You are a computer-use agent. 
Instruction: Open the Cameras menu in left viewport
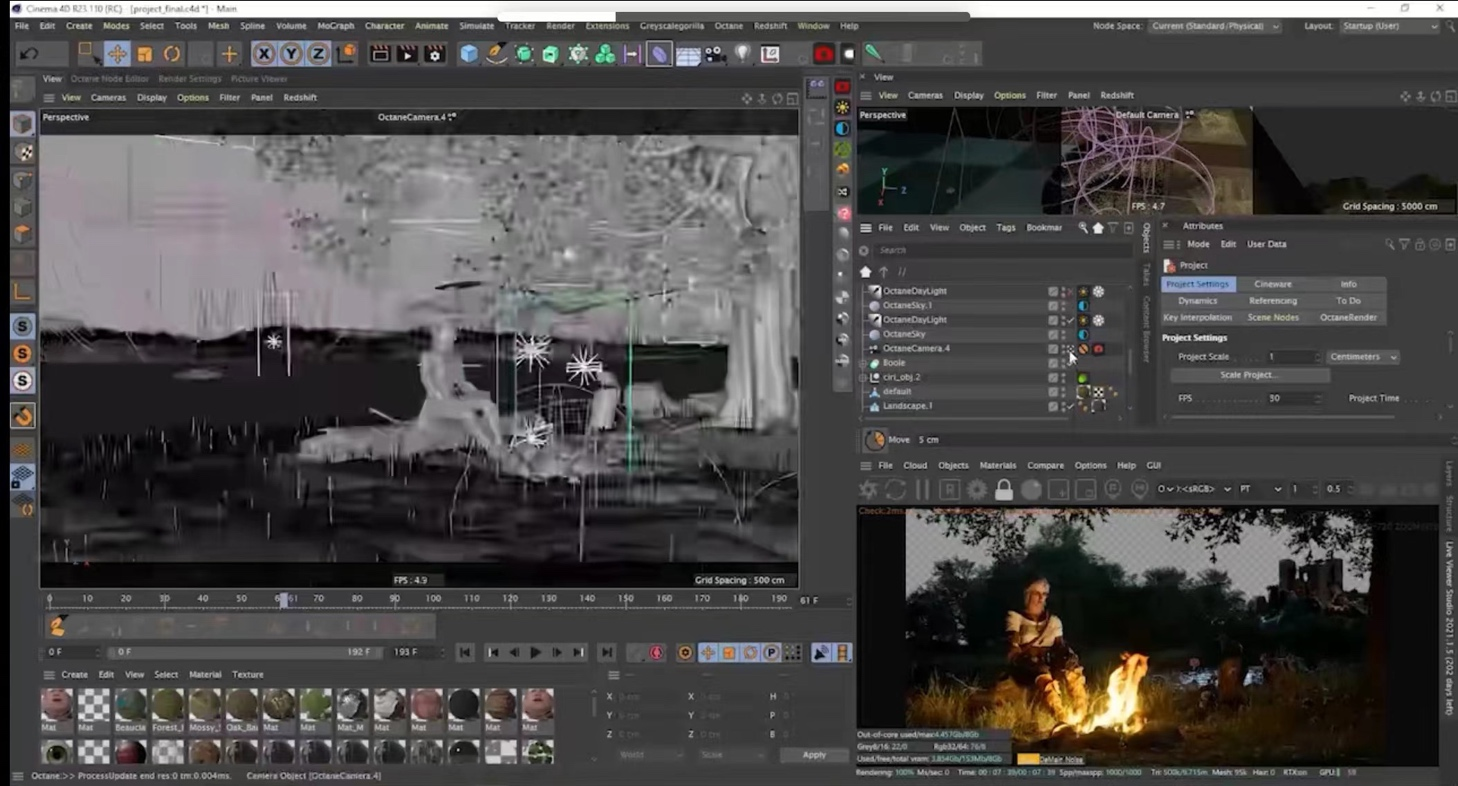coord(108,98)
